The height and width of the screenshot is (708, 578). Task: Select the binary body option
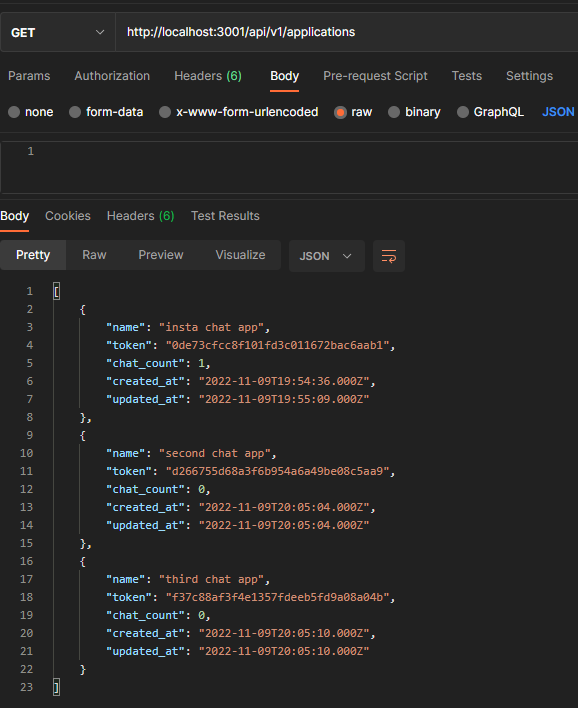click(x=414, y=112)
